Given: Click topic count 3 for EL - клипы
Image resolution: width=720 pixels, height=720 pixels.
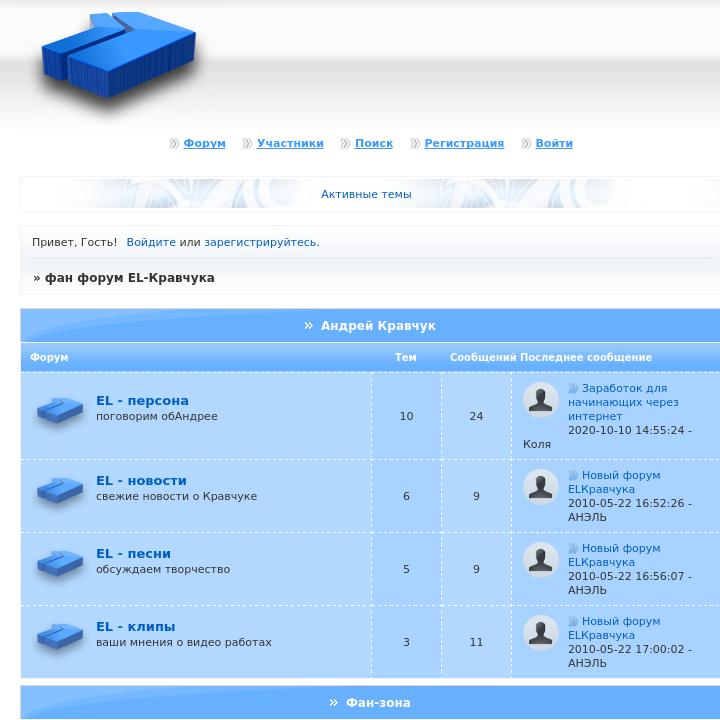Looking at the screenshot, I should [406, 642].
